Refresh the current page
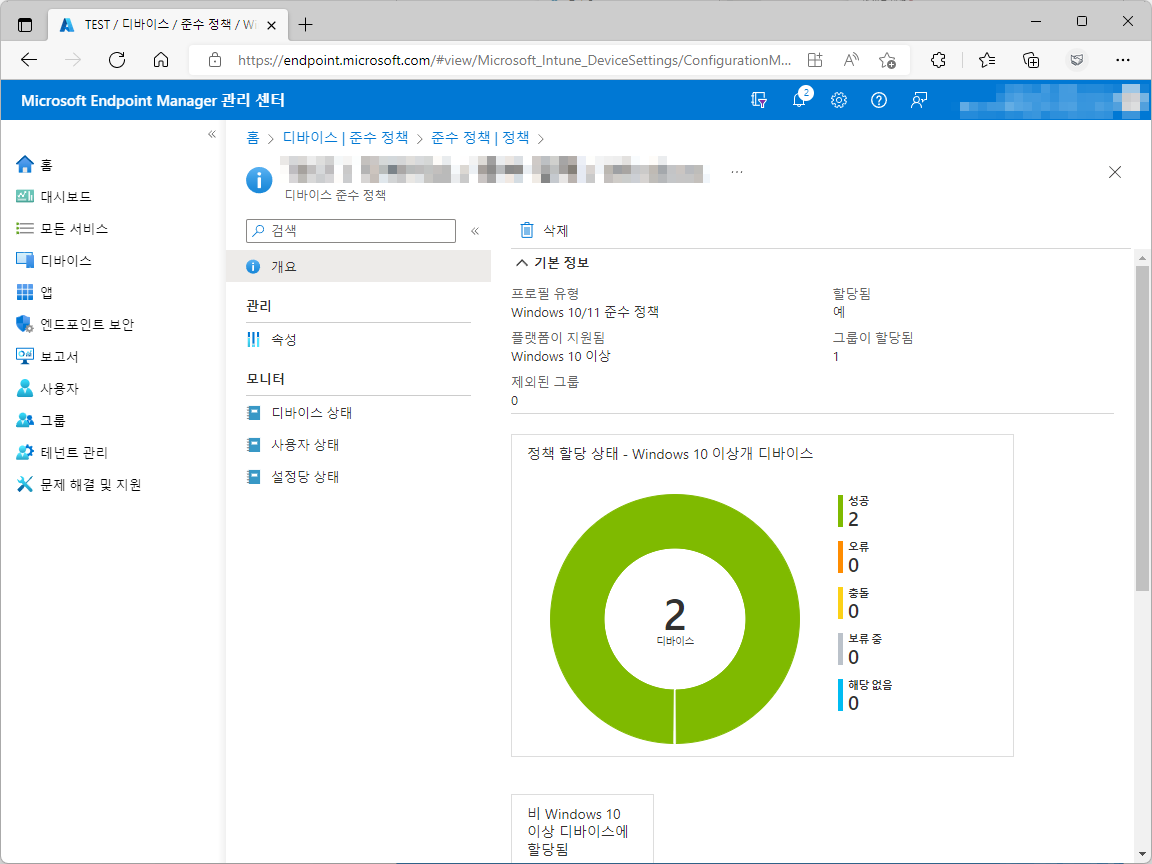 tap(117, 60)
